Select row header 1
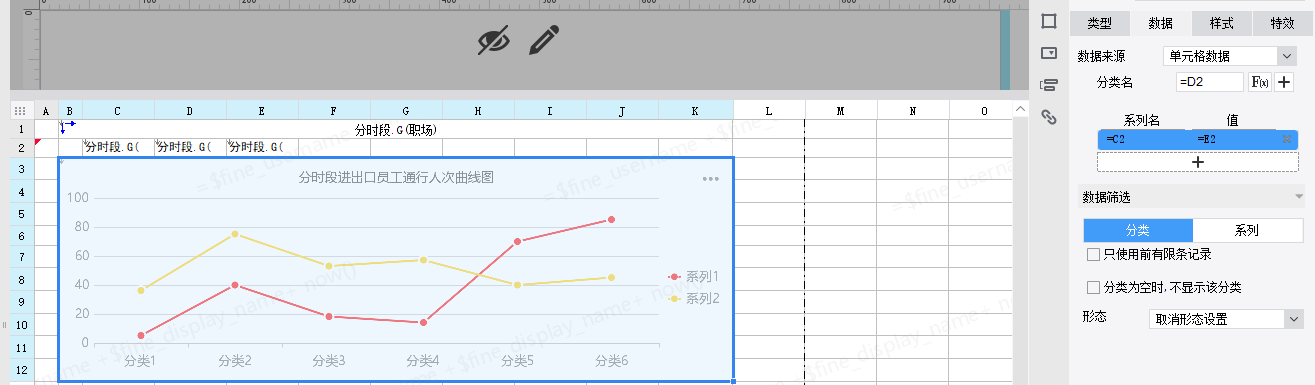The image size is (1315, 385). [22, 129]
